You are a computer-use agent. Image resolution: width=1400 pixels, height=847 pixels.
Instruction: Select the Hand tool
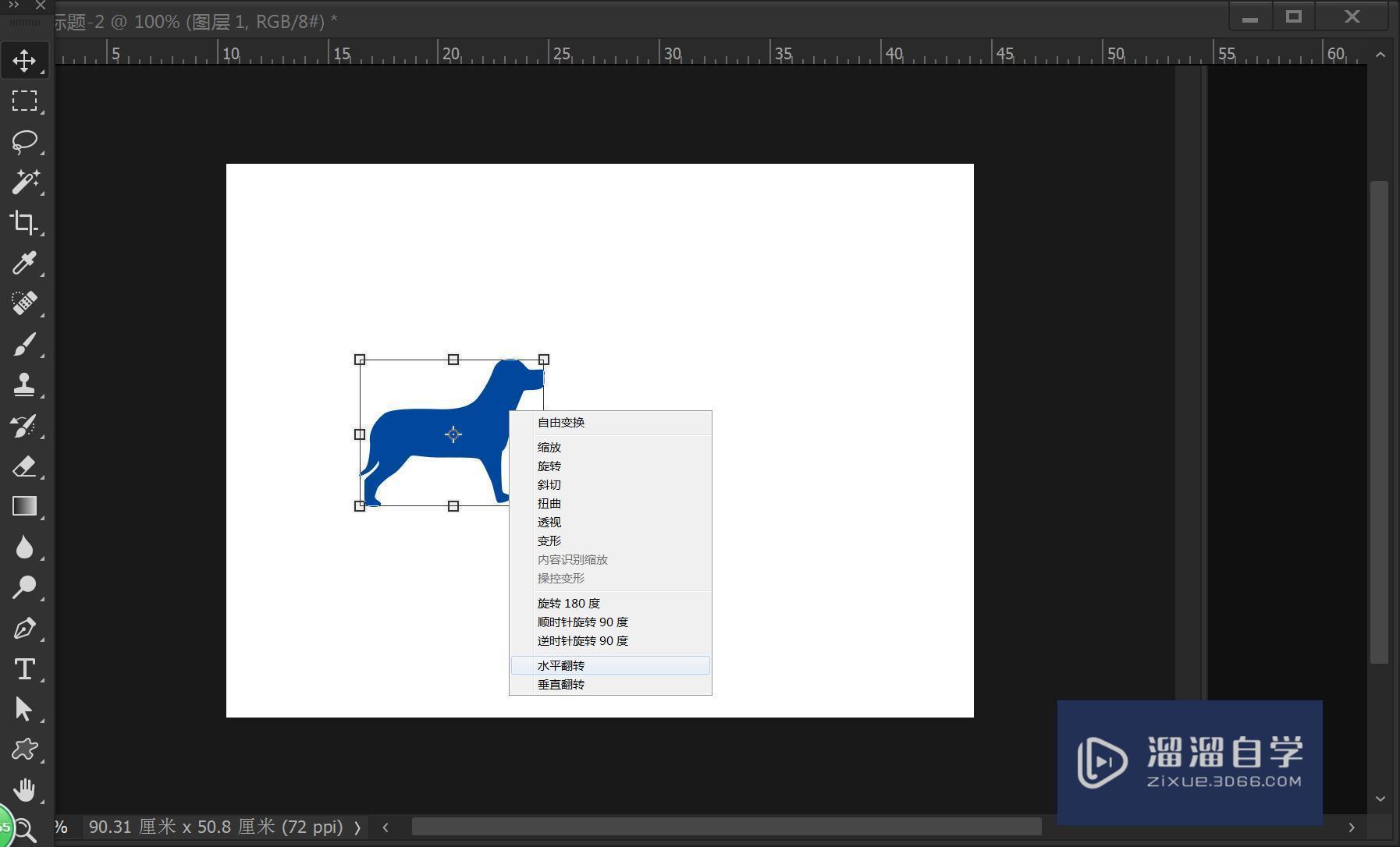point(26,789)
